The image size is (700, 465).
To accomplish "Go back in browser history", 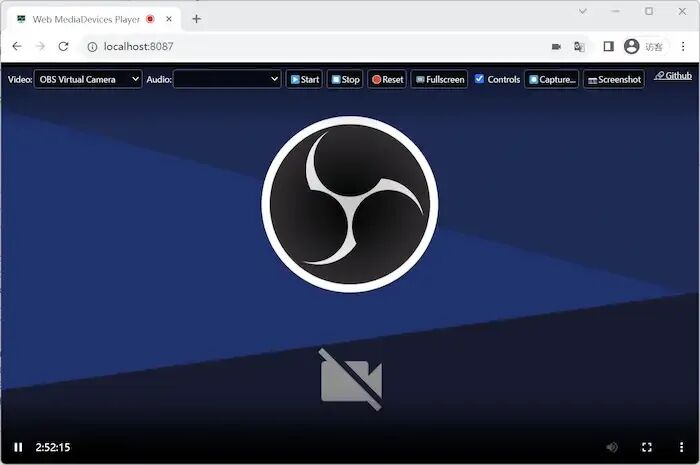I will coord(17,46).
